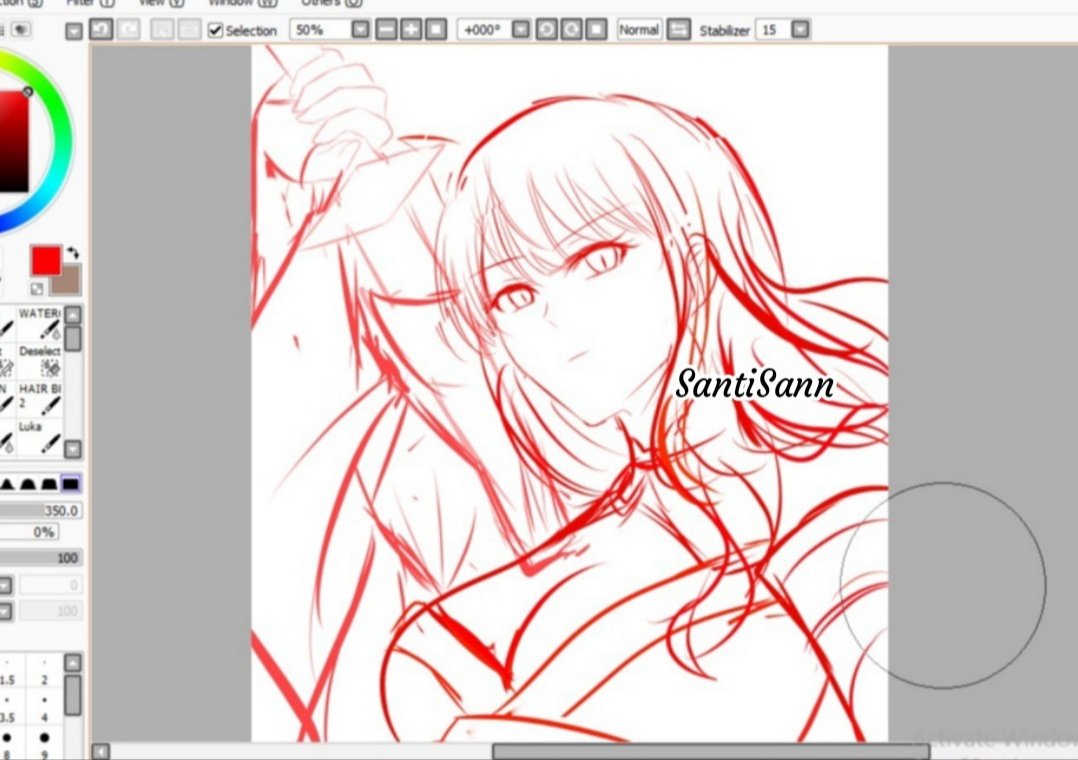Screen dimensions: 1078x760
Task: Click the Stabilizer label
Action: click(724, 31)
